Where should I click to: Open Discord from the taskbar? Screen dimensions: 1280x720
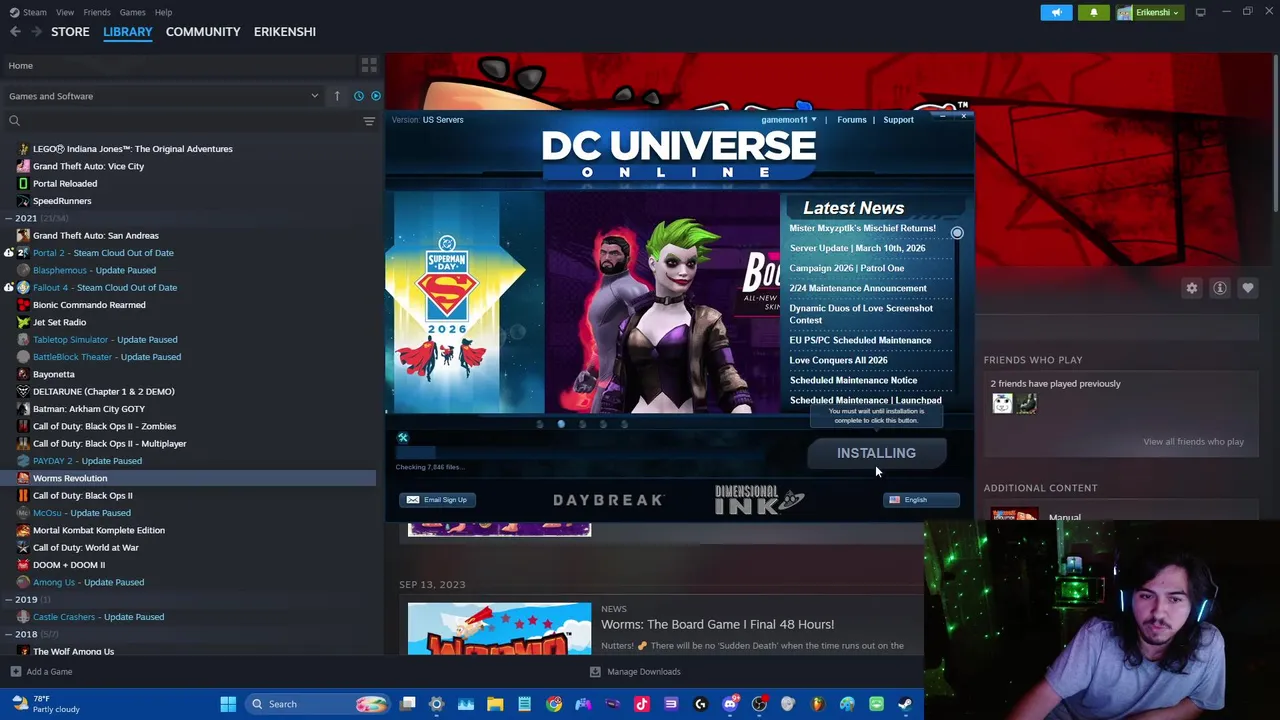pos(730,704)
